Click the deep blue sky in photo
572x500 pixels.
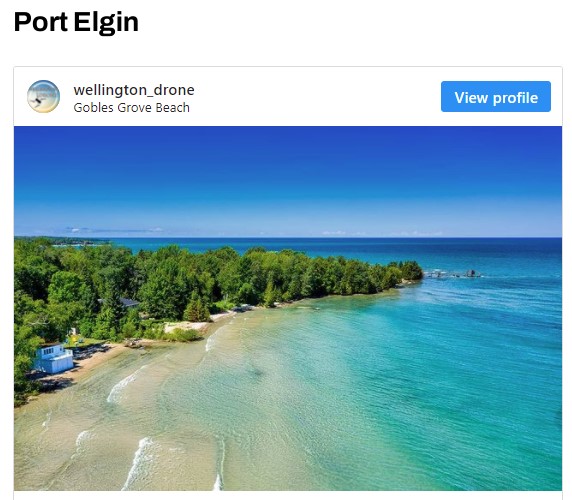tap(288, 164)
